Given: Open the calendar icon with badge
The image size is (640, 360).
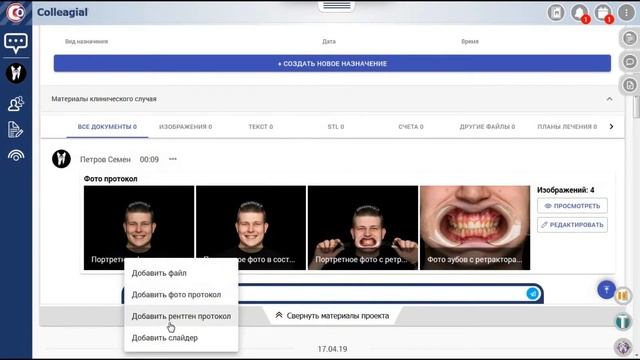Looking at the screenshot, I should 603,13.
